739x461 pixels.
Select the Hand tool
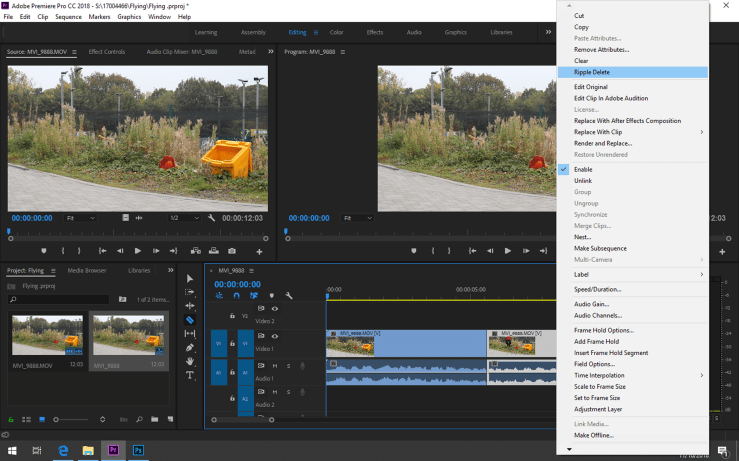(x=190, y=361)
